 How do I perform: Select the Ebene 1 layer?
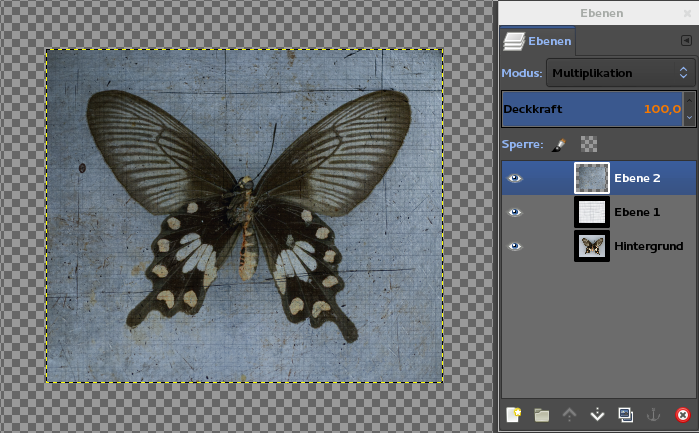point(635,212)
